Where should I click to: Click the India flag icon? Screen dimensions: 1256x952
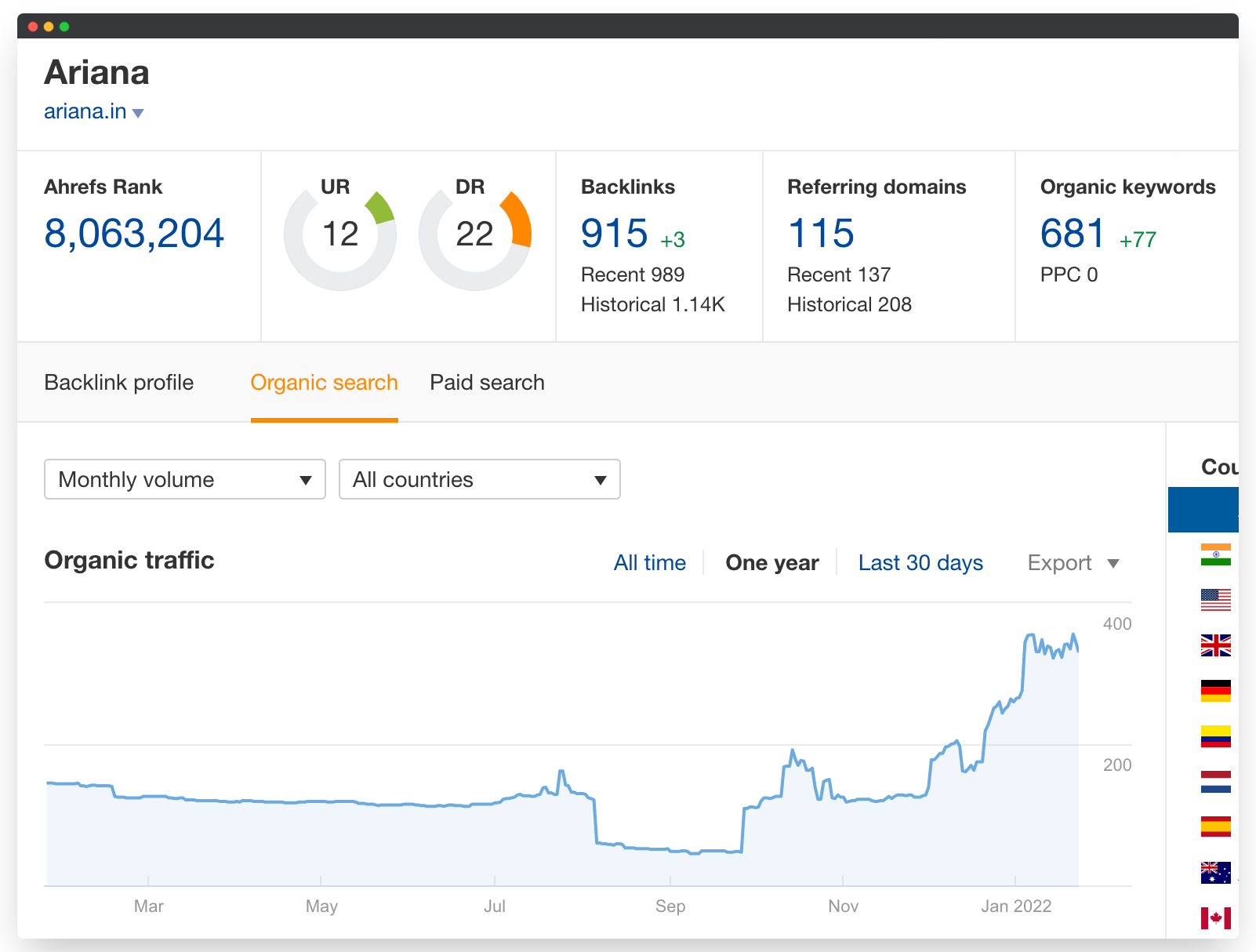pos(1215,554)
